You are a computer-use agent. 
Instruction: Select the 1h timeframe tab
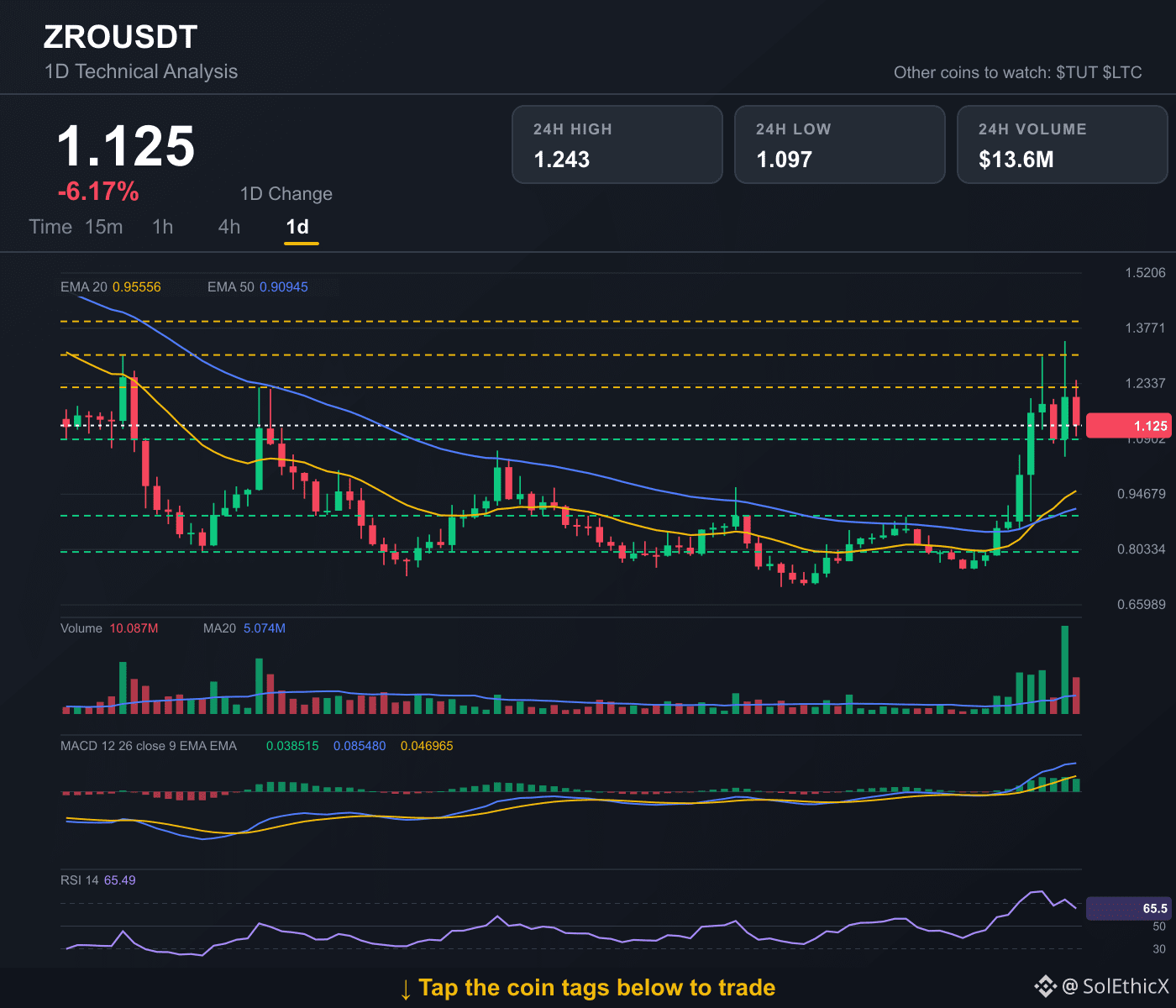pos(163,227)
